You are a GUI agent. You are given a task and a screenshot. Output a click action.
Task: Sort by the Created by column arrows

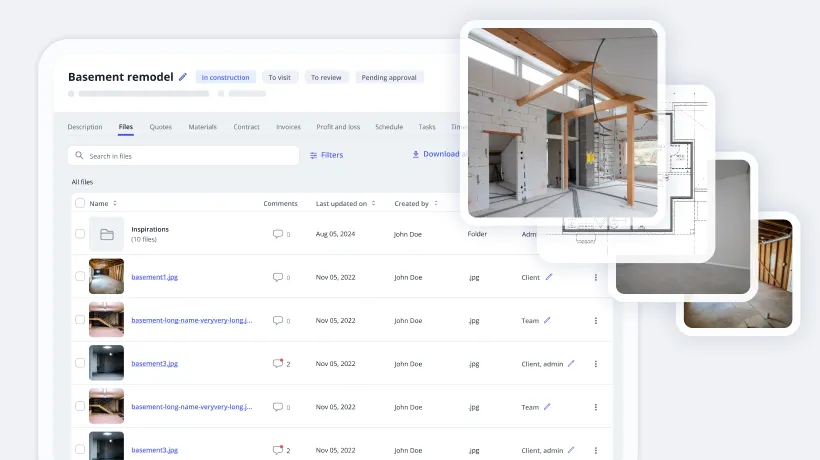436,203
